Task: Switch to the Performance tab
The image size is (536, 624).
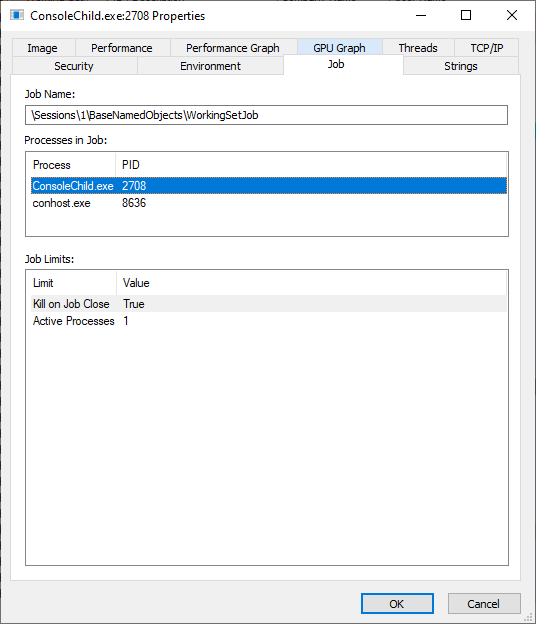Action: pos(123,48)
